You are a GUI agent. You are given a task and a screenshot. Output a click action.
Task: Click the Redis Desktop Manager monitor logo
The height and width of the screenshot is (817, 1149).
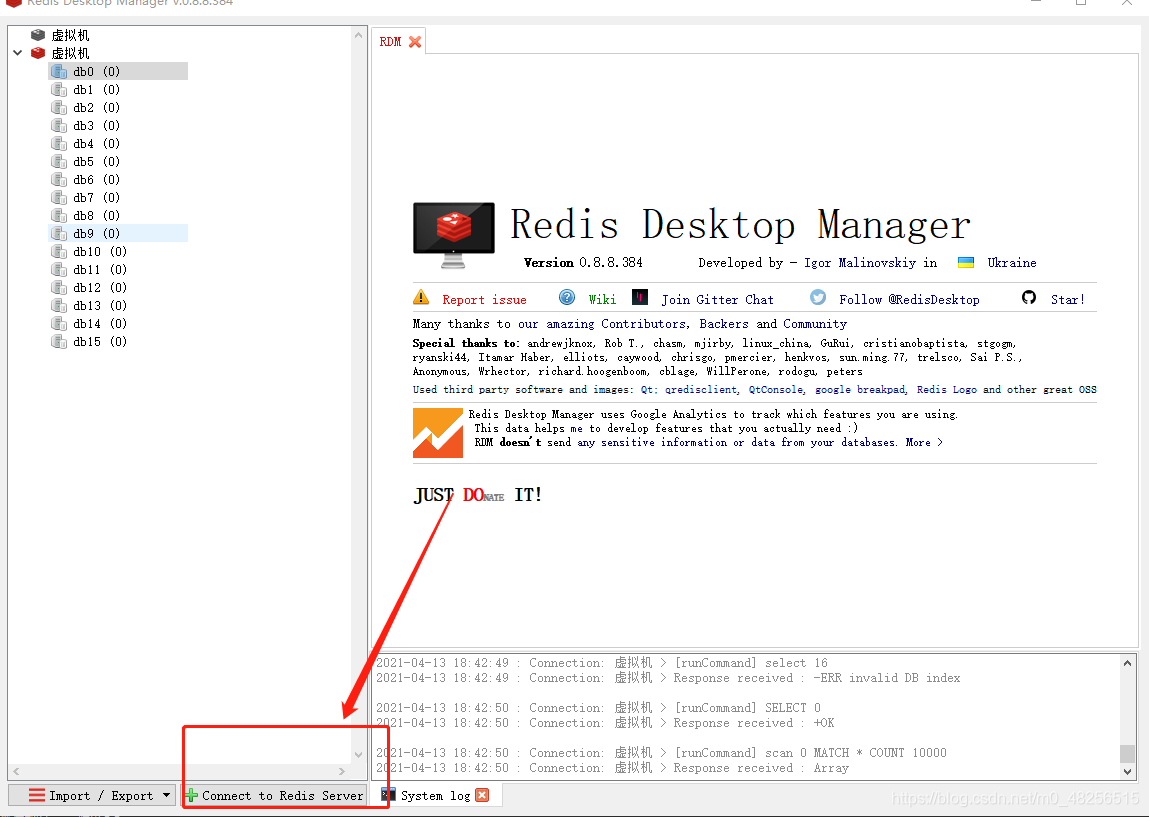click(454, 236)
